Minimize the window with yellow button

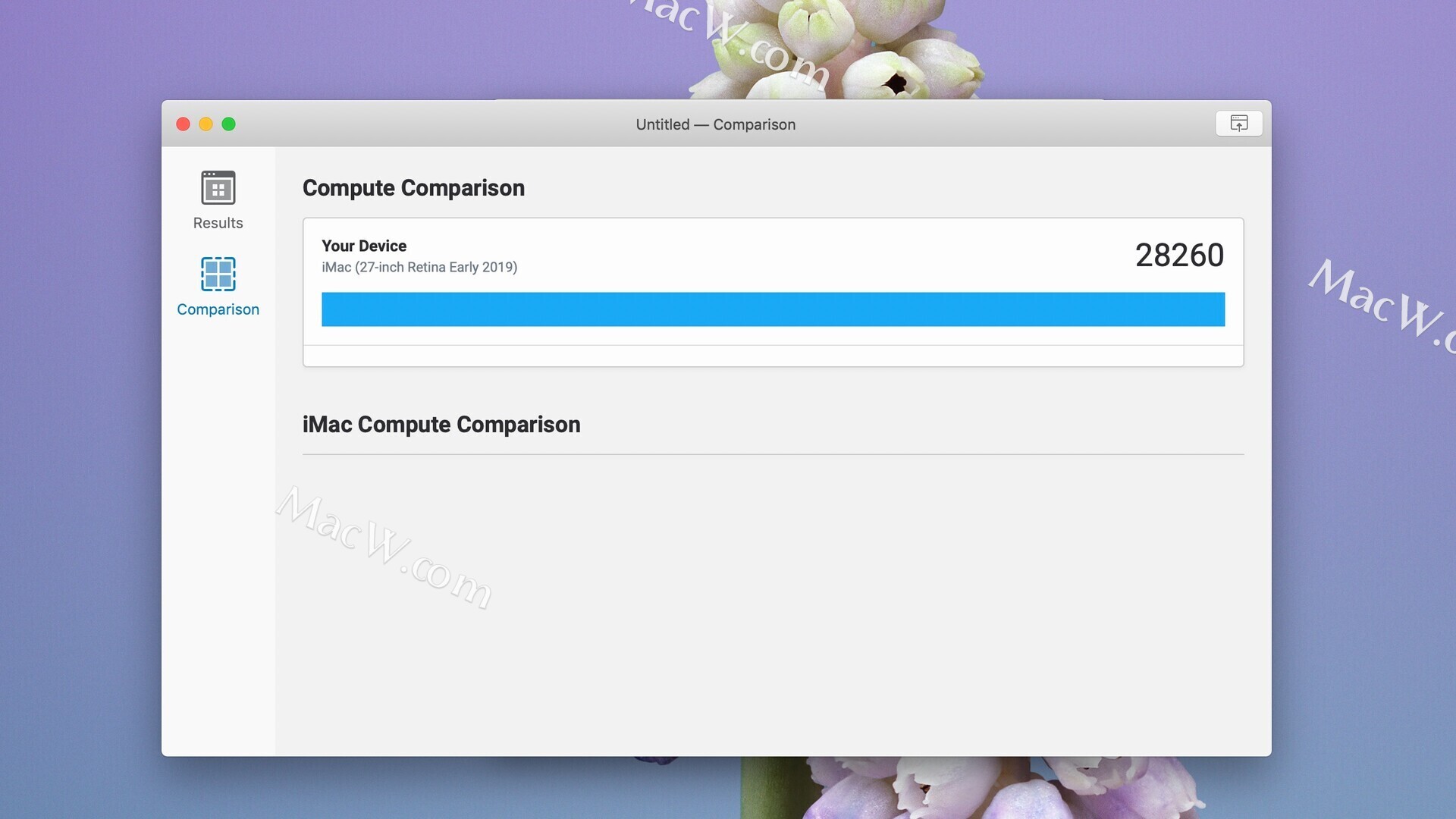(x=206, y=124)
